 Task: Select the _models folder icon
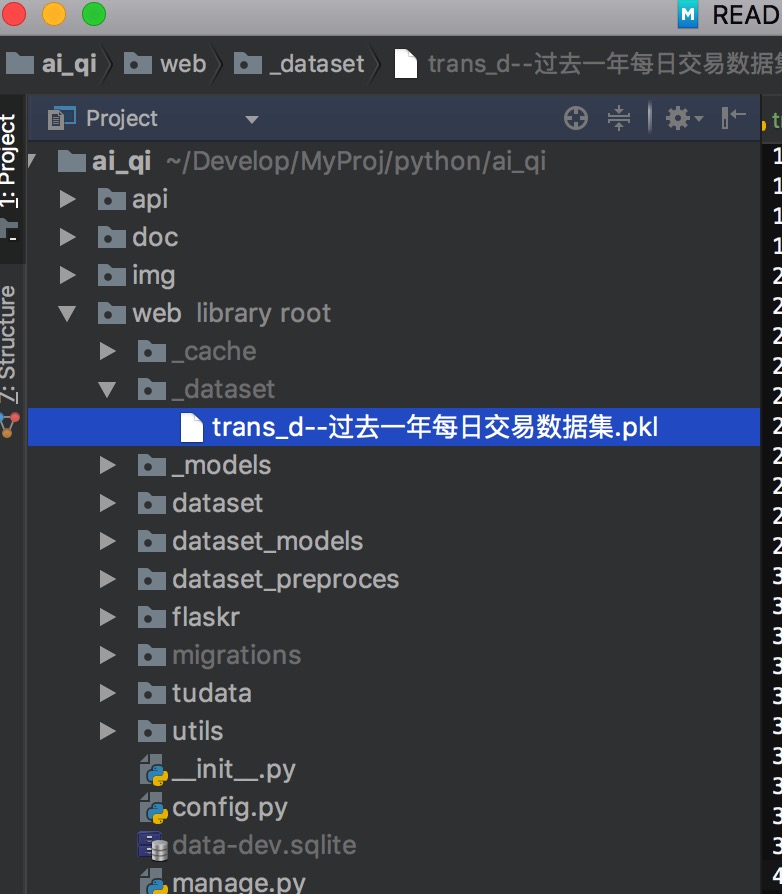(x=152, y=465)
